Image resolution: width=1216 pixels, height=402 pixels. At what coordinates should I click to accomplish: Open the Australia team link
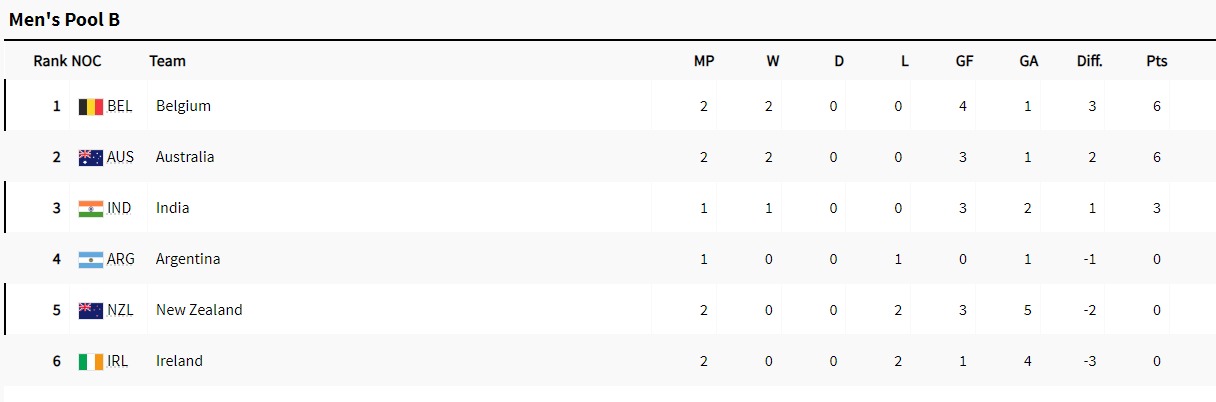pos(185,157)
